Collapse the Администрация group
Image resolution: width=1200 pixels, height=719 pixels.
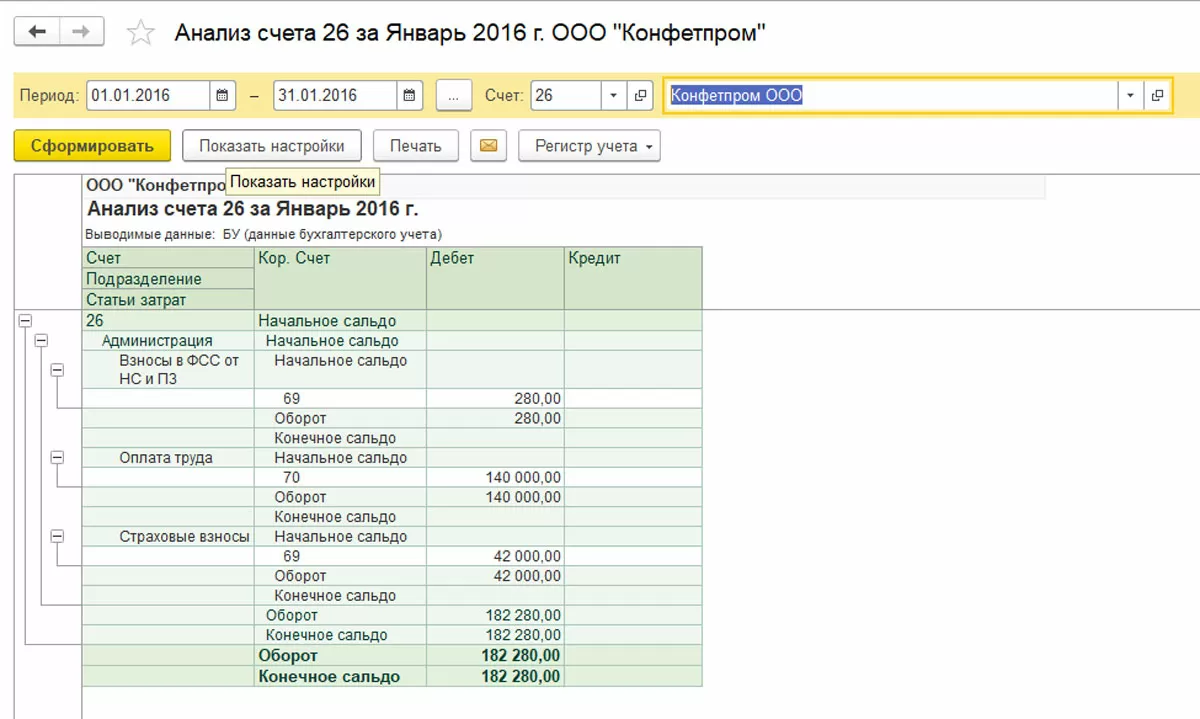(x=41, y=341)
